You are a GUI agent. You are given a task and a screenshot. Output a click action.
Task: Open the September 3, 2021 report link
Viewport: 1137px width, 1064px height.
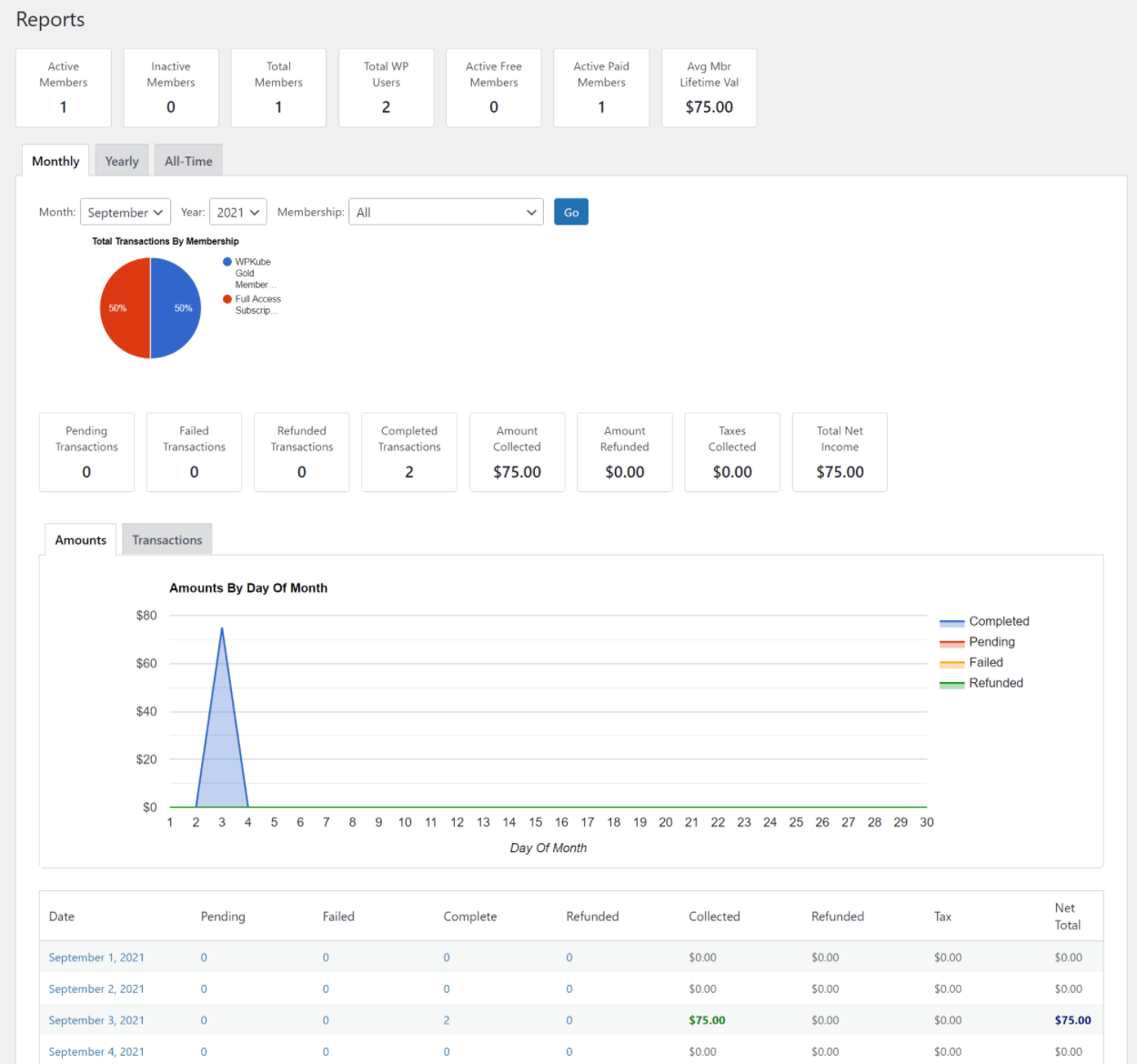pyautogui.click(x=96, y=1019)
